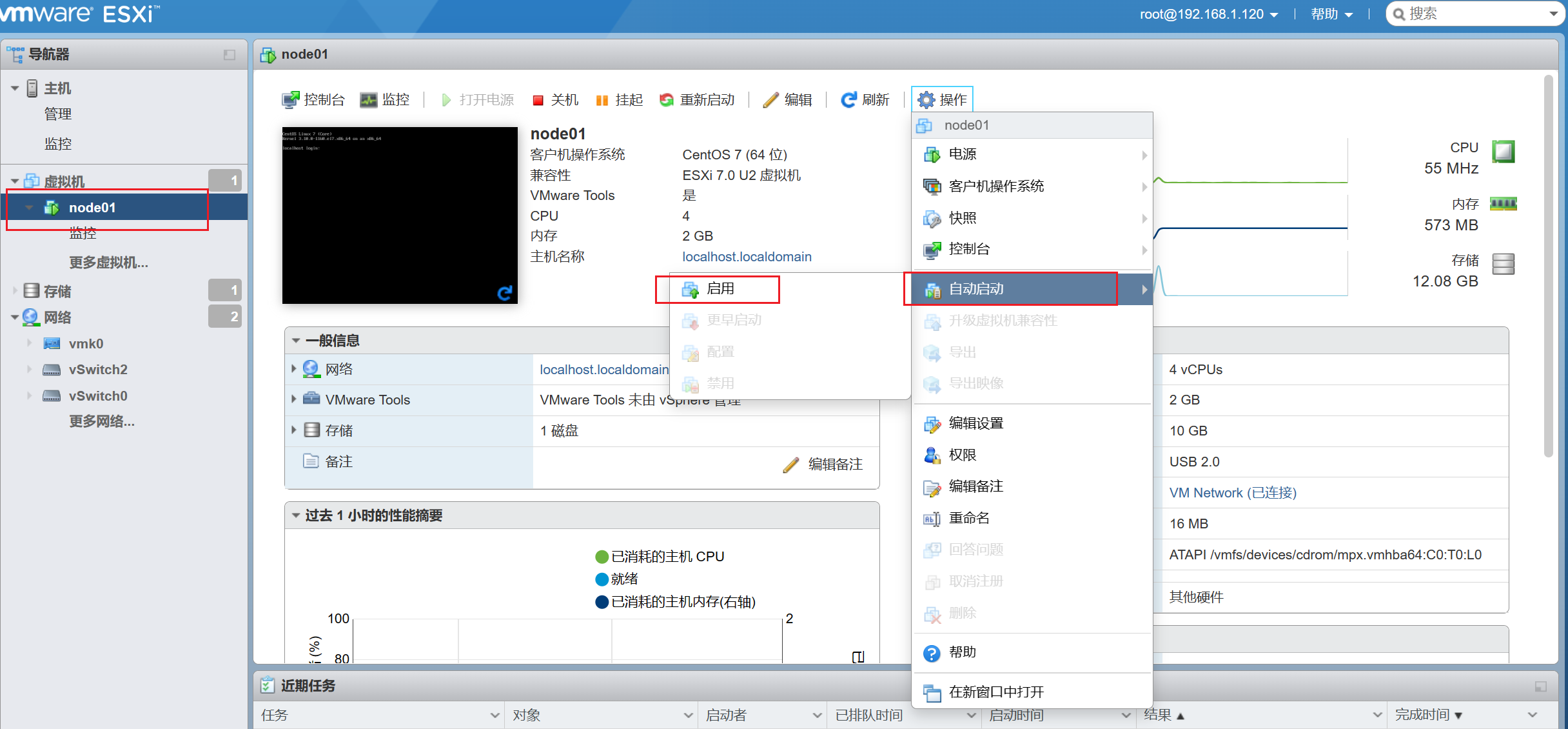This screenshot has width=1568, height=729.
Task: Click the pencil Edit toolbar icon
Action: (770, 100)
